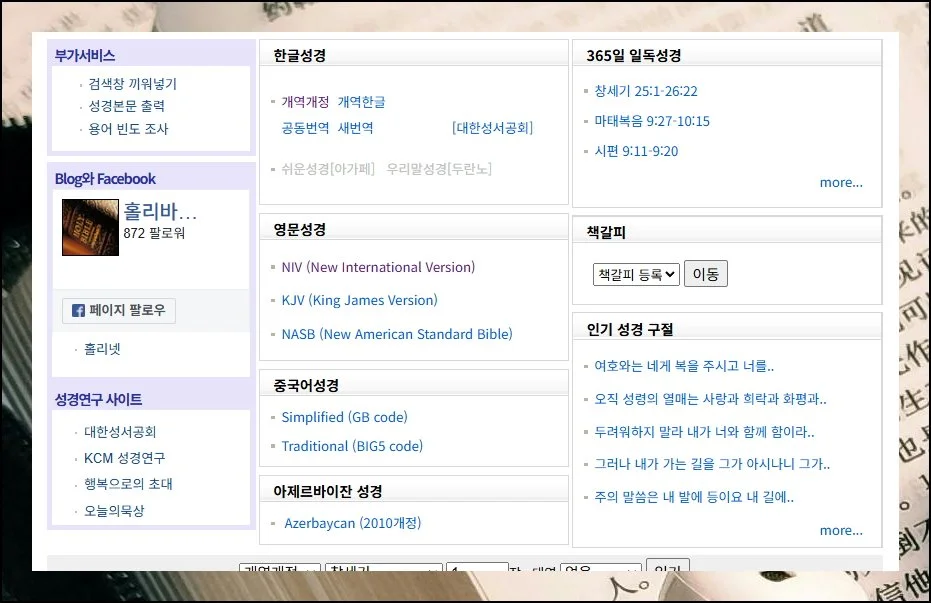Select the 개역한글 Bible version
This screenshot has height=603, width=931.
[x=361, y=102]
